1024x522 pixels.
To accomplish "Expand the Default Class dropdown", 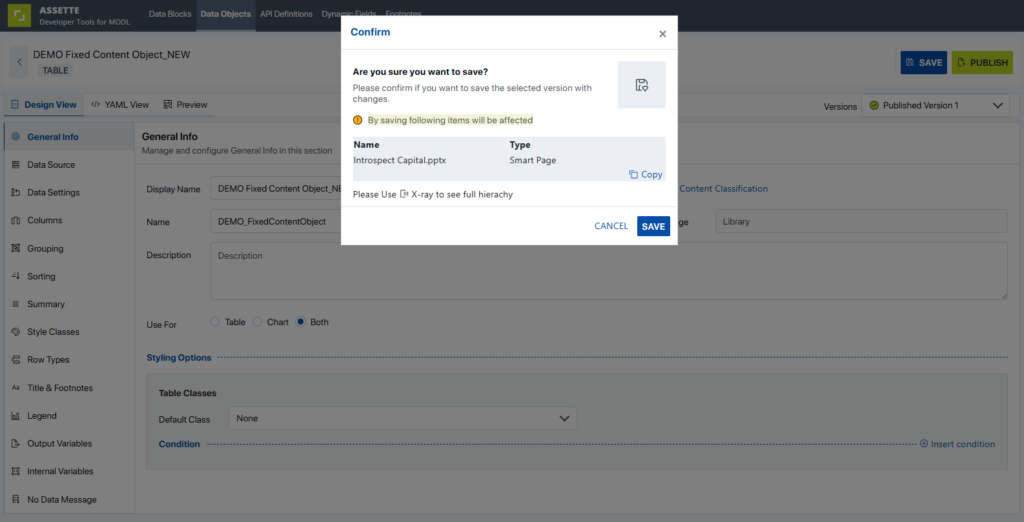I will pyautogui.click(x=402, y=418).
